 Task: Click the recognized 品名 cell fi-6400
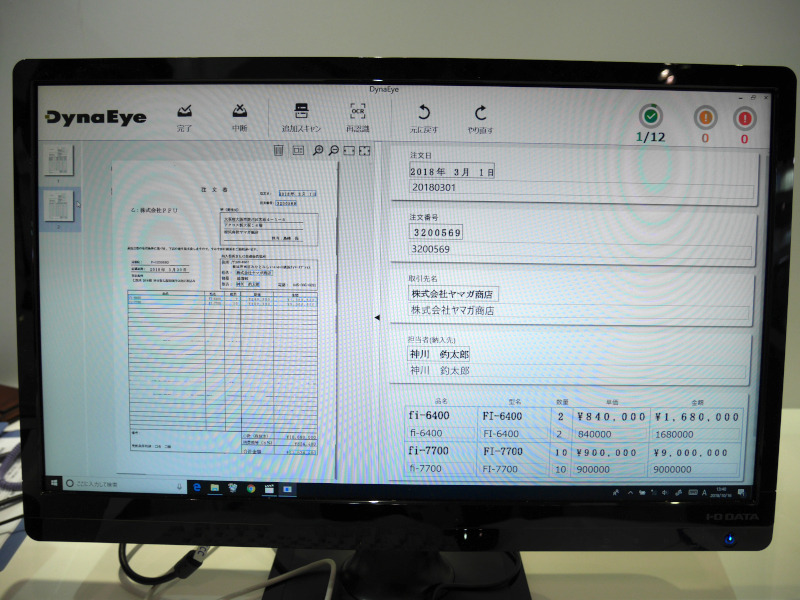(441, 434)
